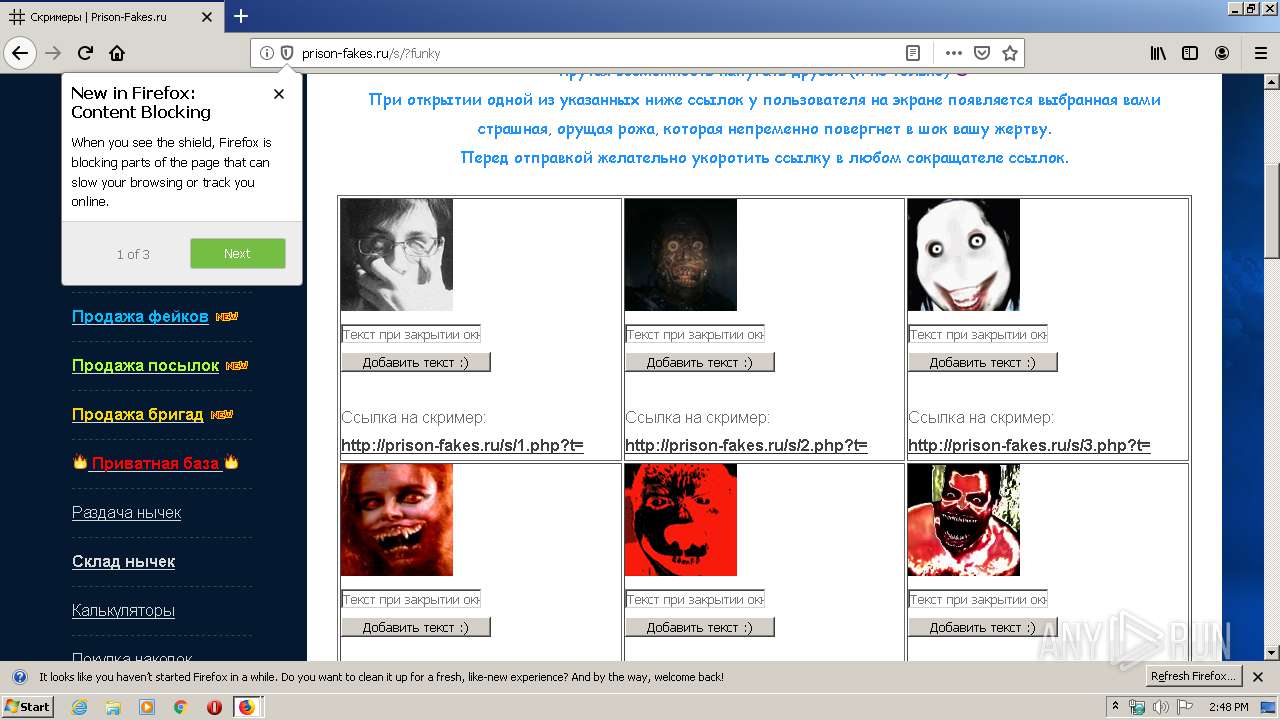Launch Internet Explorer from taskbar
Image resolution: width=1280 pixels, height=720 pixels.
(80, 707)
